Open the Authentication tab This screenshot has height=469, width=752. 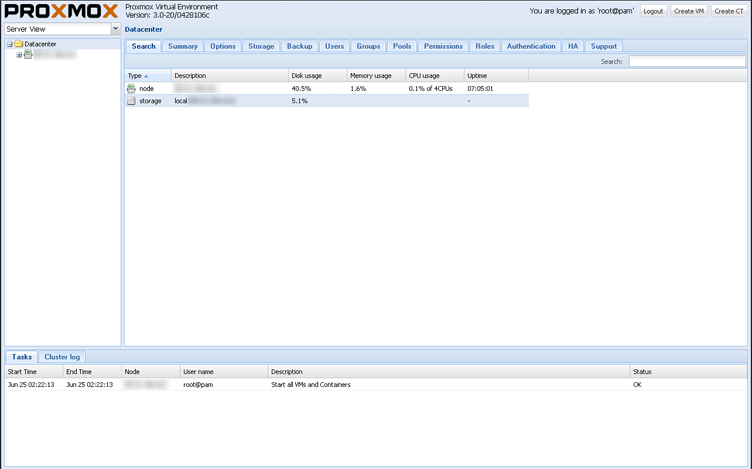tap(531, 46)
